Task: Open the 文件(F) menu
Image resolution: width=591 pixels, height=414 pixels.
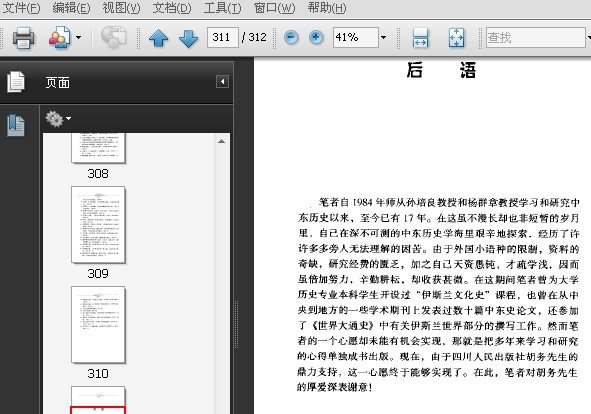Action: [21, 8]
